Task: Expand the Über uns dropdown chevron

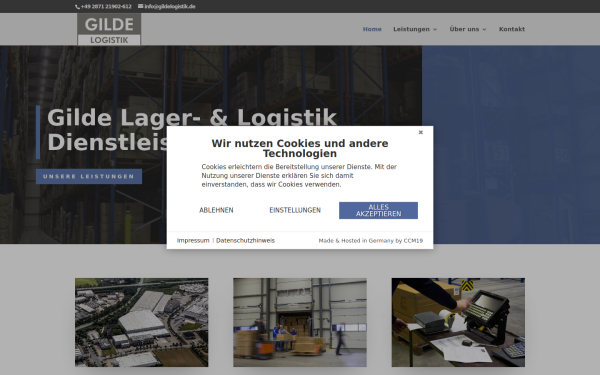Action: (x=484, y=29)
